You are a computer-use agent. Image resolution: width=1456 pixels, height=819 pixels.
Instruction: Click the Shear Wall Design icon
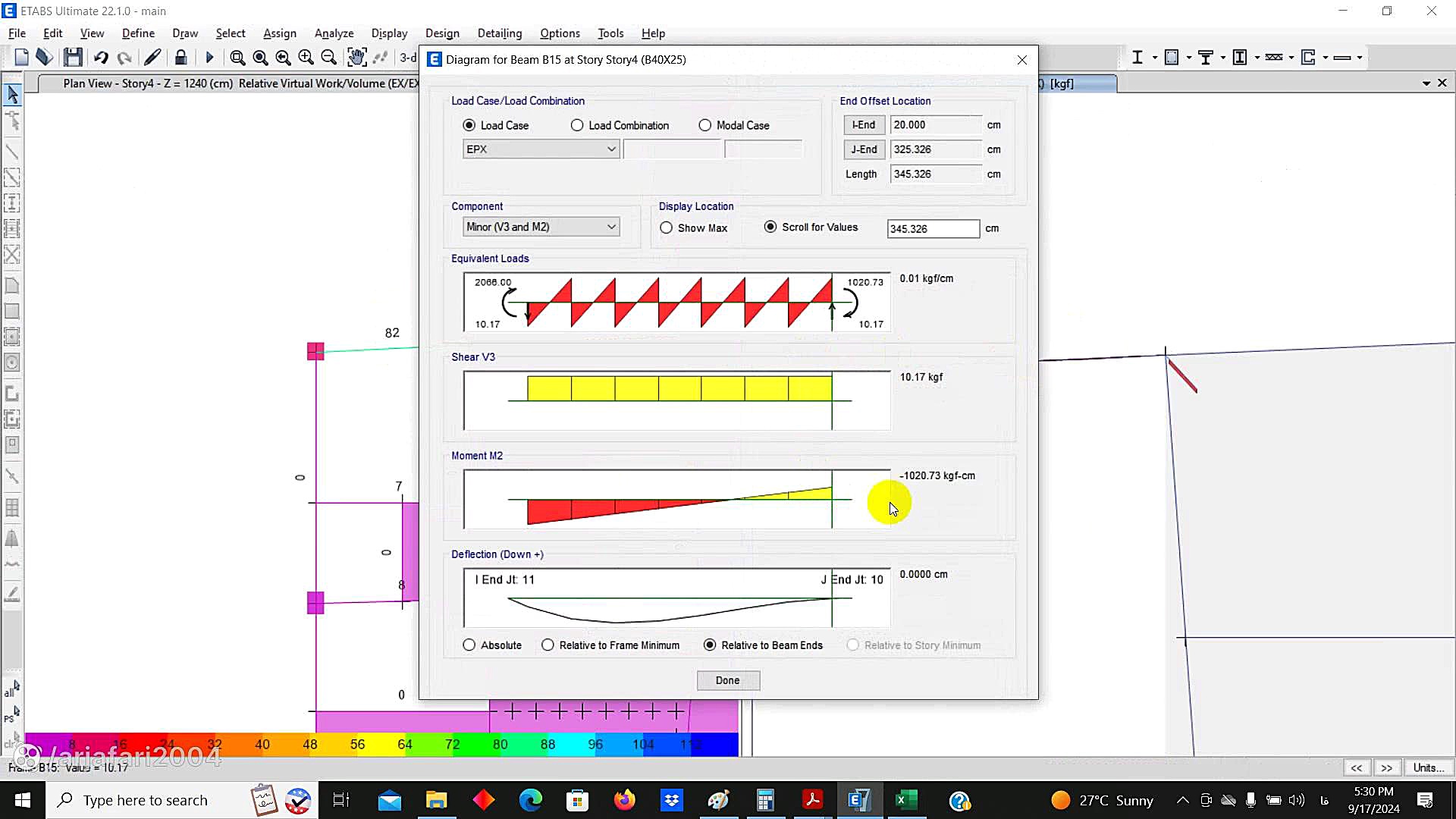coord(1308,58)
